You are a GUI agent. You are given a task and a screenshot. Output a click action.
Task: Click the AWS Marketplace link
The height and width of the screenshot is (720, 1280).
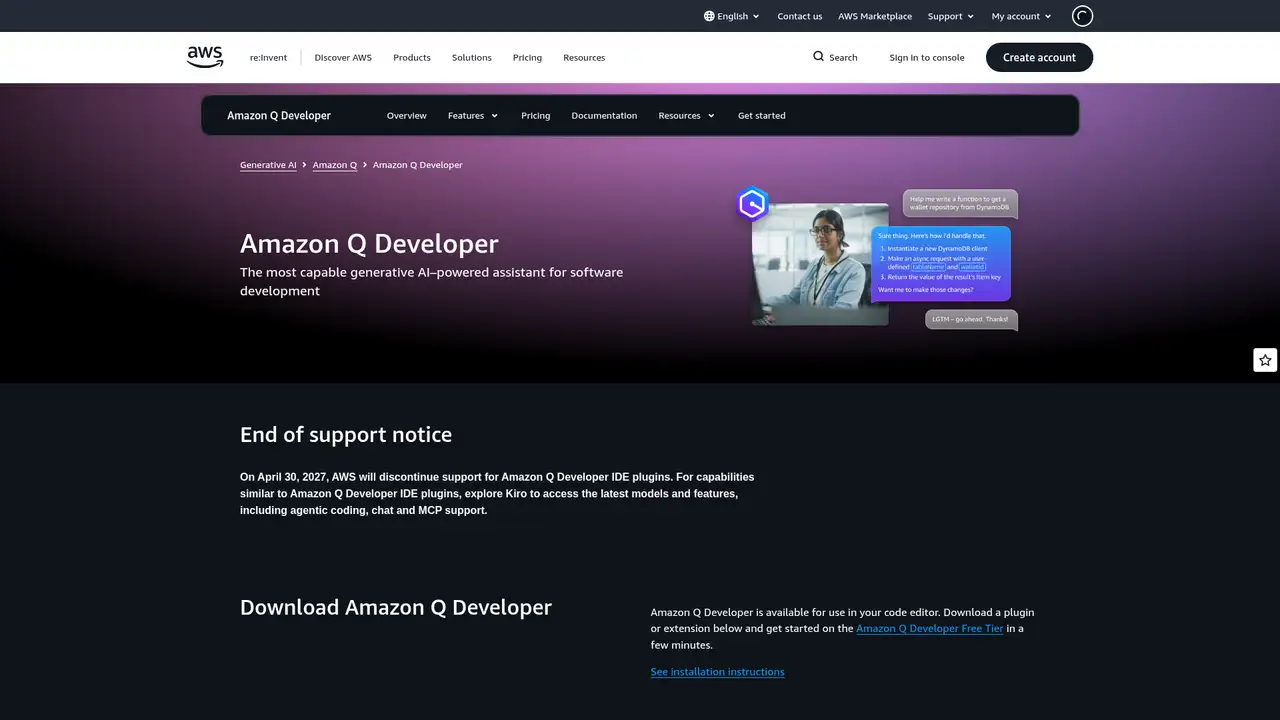875,16
